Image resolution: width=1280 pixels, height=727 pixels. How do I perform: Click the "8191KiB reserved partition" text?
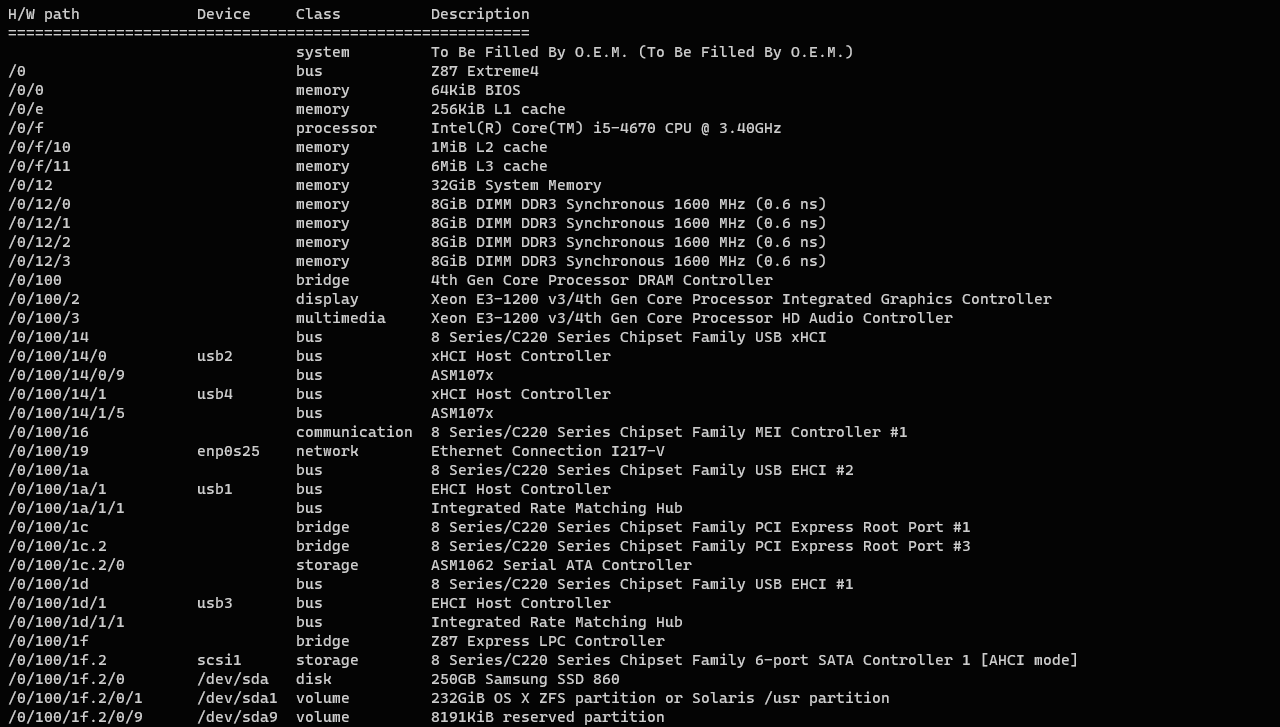coord(548,717)
